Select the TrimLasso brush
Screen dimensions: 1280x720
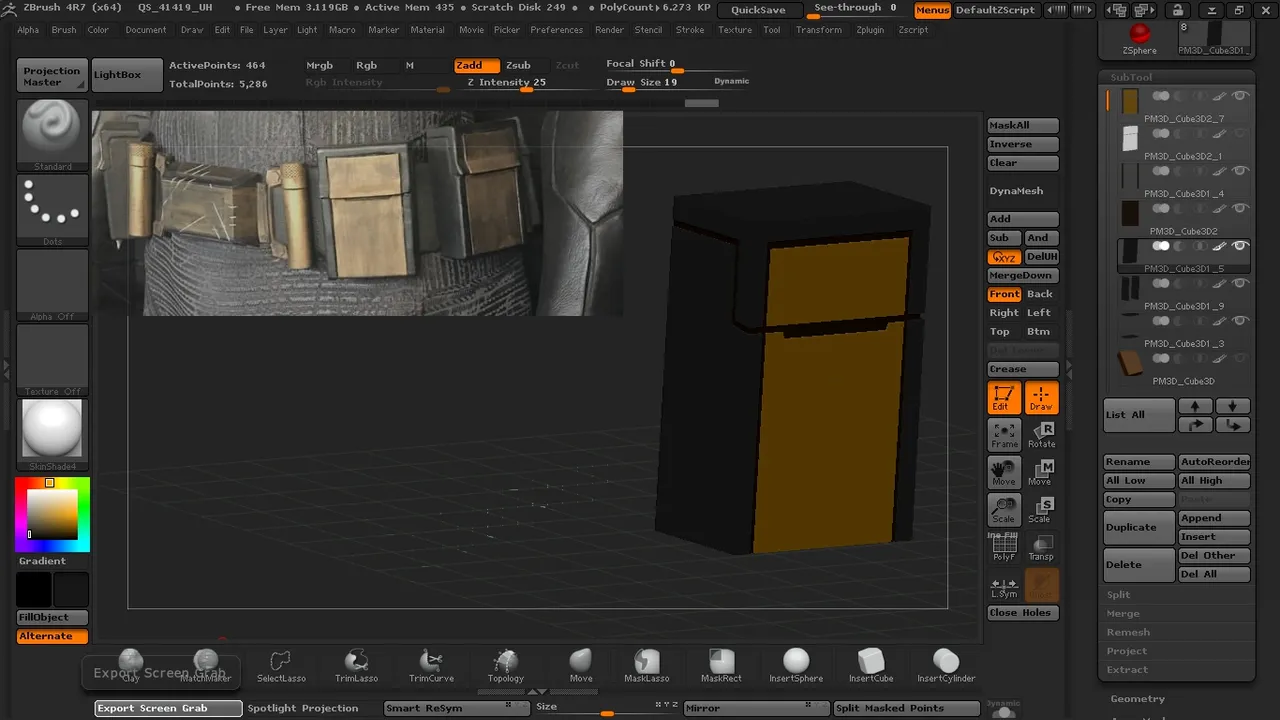[356, 665]
